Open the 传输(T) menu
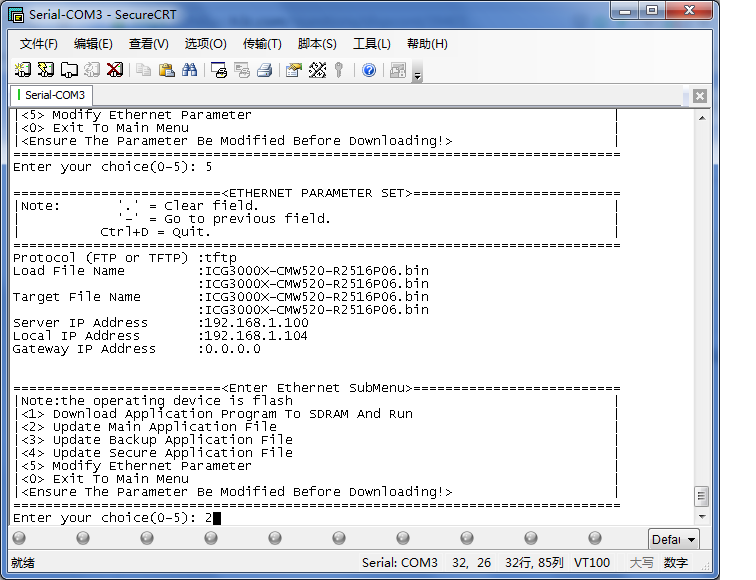 click(x=262, y=44)
